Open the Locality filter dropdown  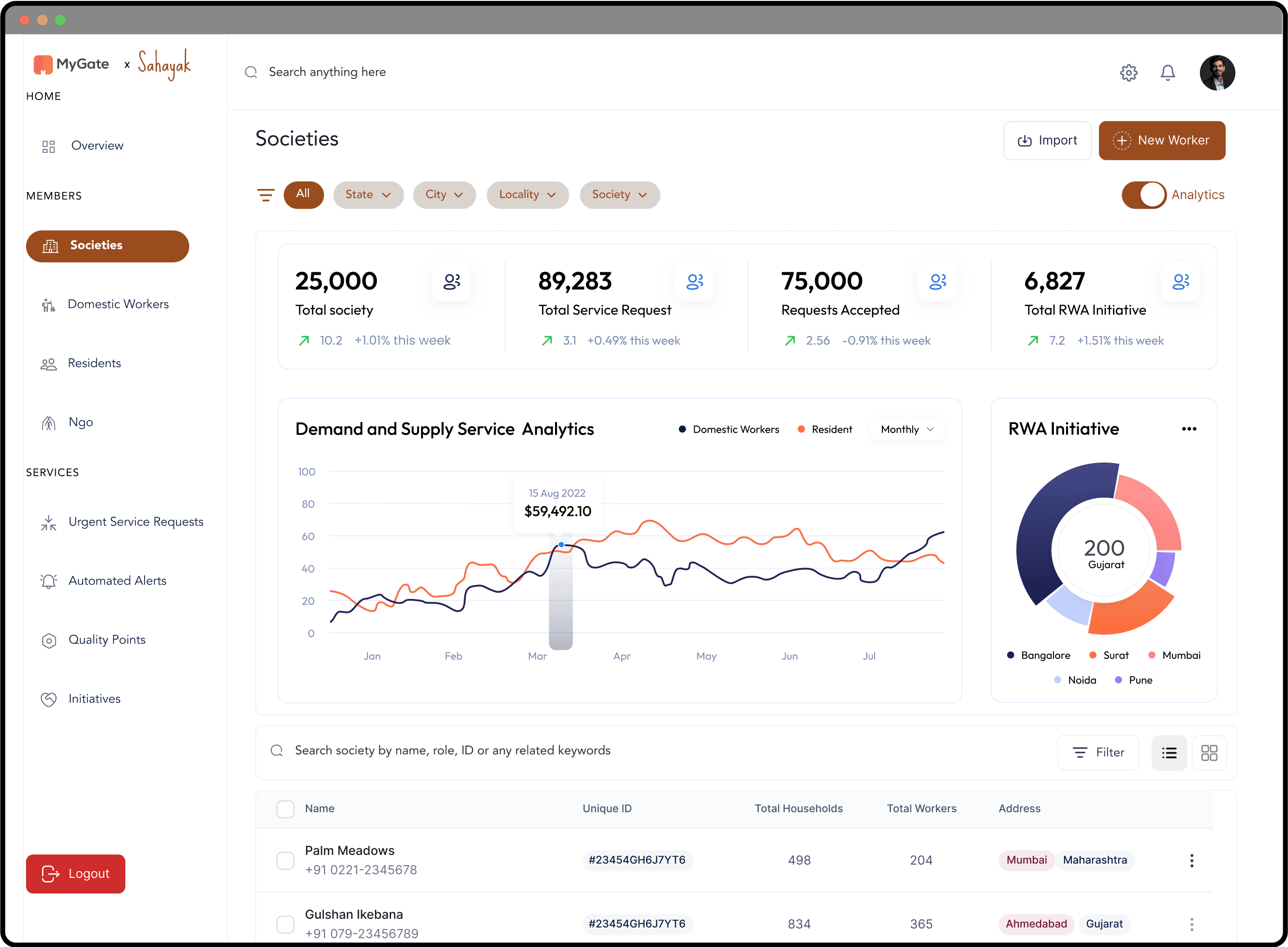527,195
